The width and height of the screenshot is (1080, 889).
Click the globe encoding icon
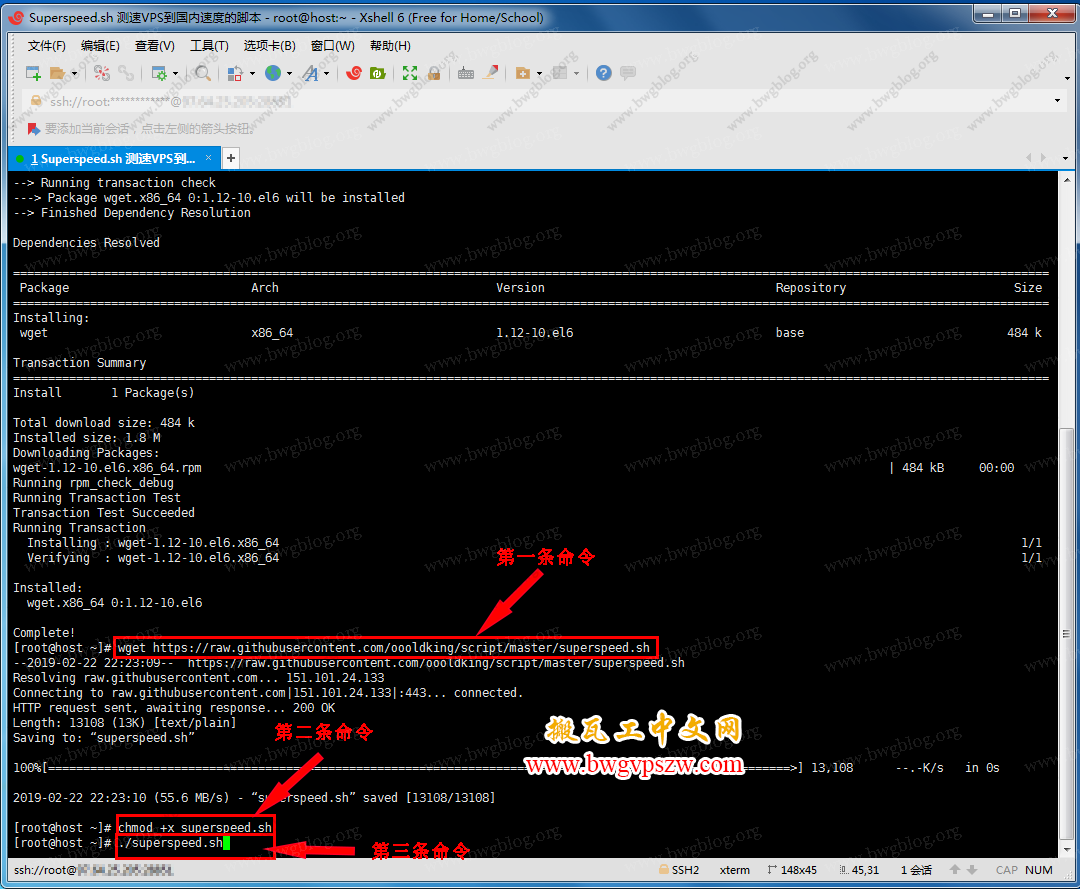point(273,73)
